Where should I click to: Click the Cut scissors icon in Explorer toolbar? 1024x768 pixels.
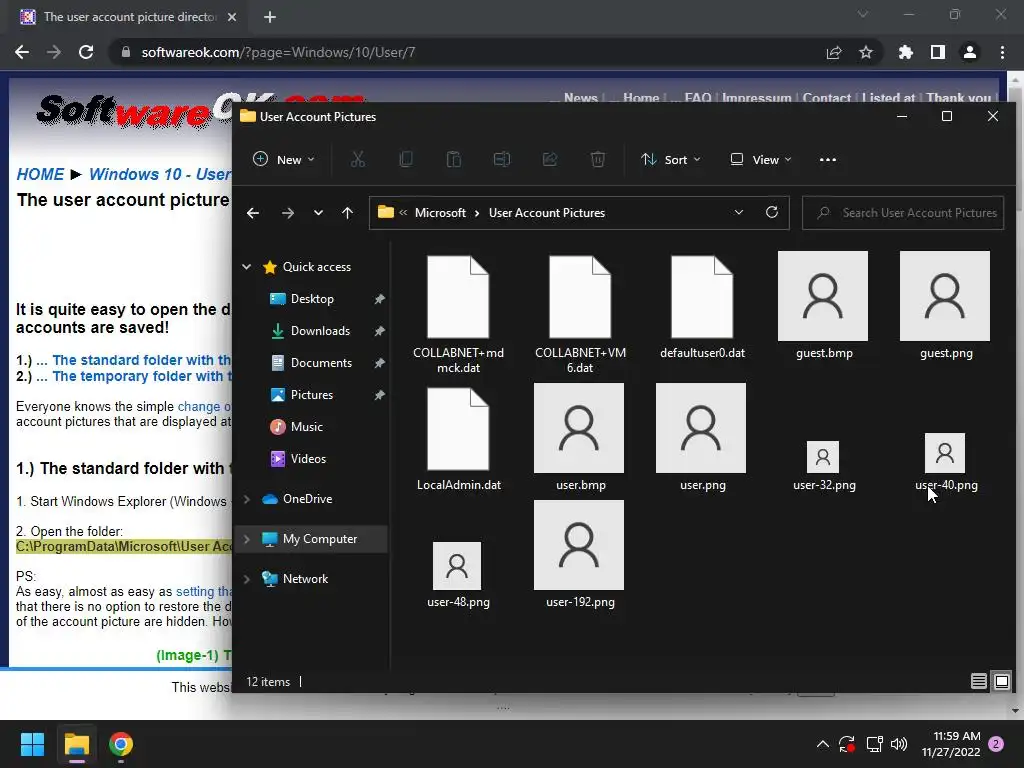point(358,159)
